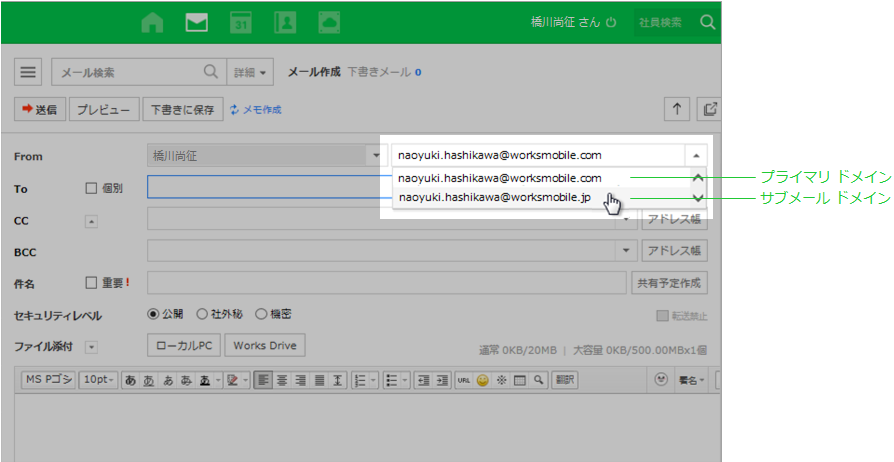The height and width of the screenshot is (462, 894).
Task: Click the 送信 send button
Action: click(x=40, y=109)
